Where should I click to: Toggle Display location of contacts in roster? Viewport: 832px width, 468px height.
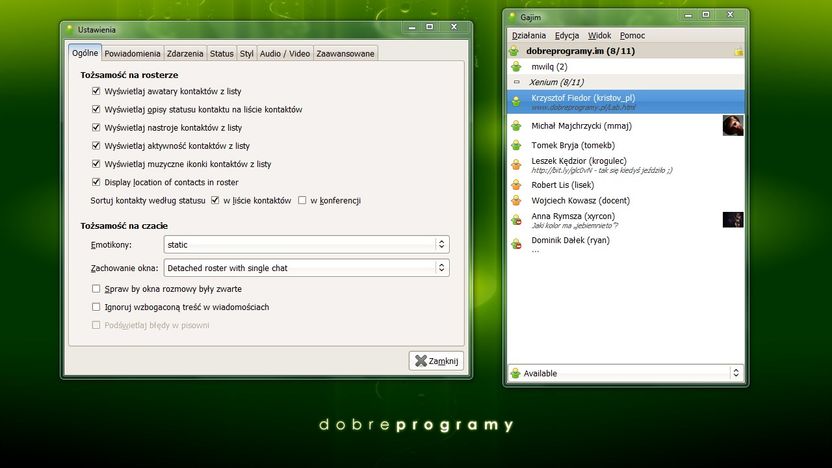point(96,182)
